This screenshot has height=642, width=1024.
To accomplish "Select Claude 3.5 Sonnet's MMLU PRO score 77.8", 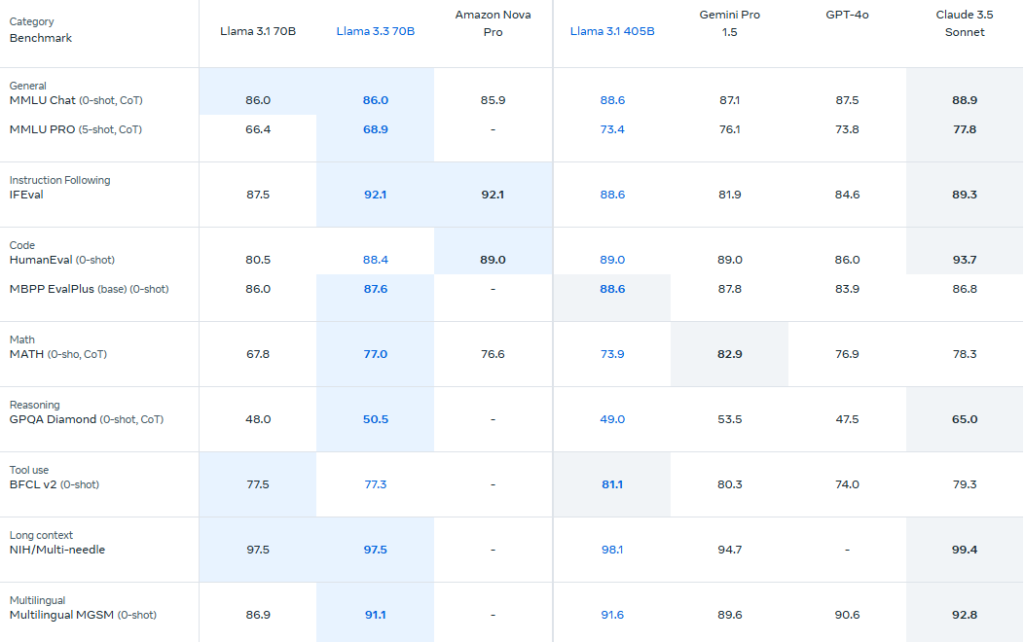I will 965,130.
